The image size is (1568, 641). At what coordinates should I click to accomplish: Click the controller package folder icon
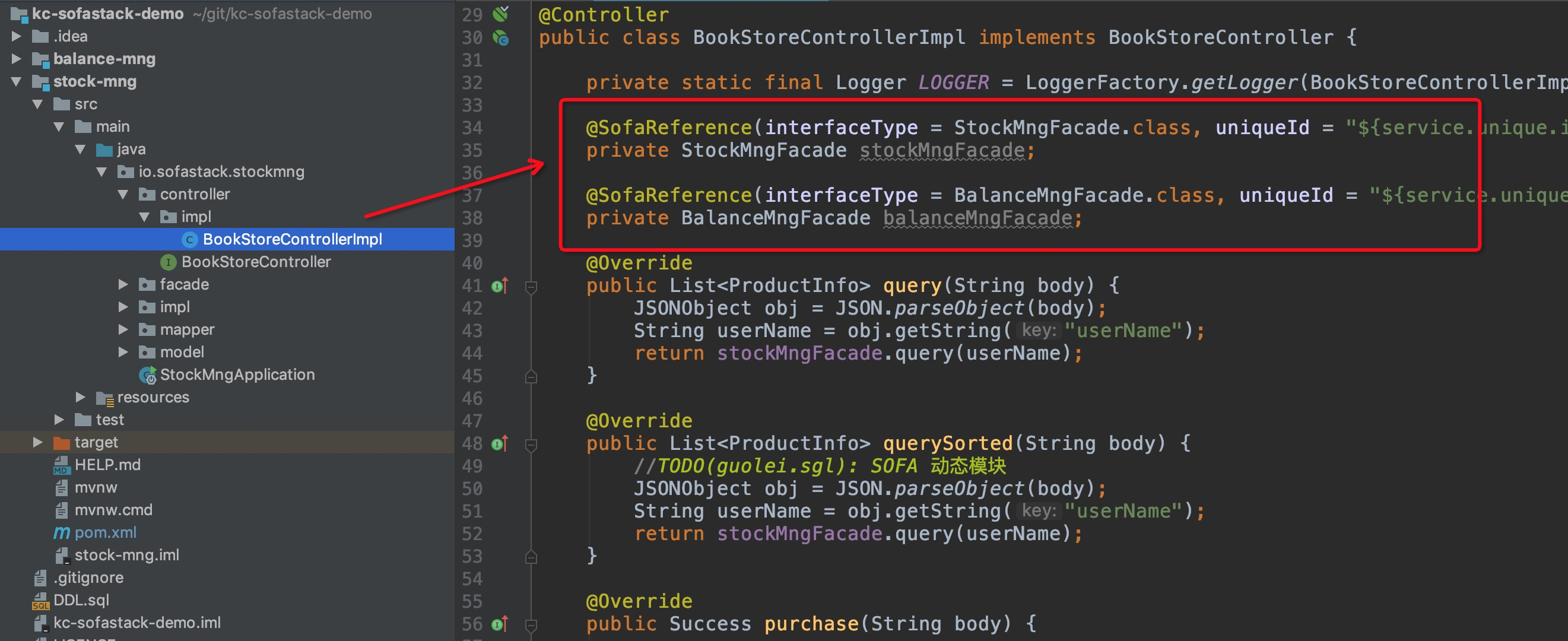[147, 194]
